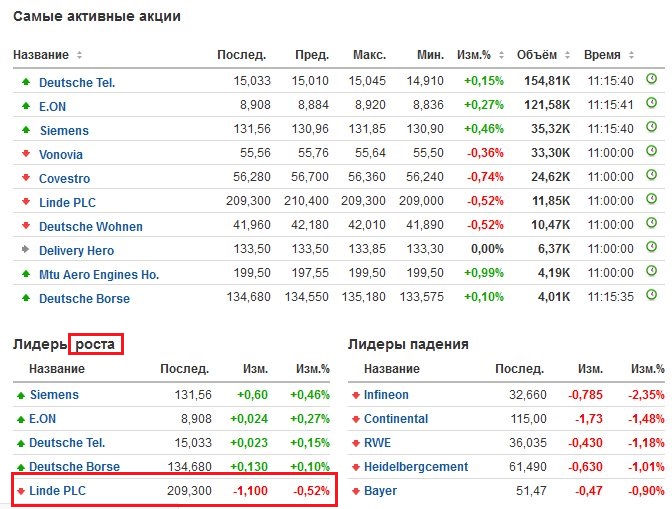The width and height of the screenshot is (672, 509).
Task: Open Deutsche Borse link in growth leaders list
Action: (75, 467)
